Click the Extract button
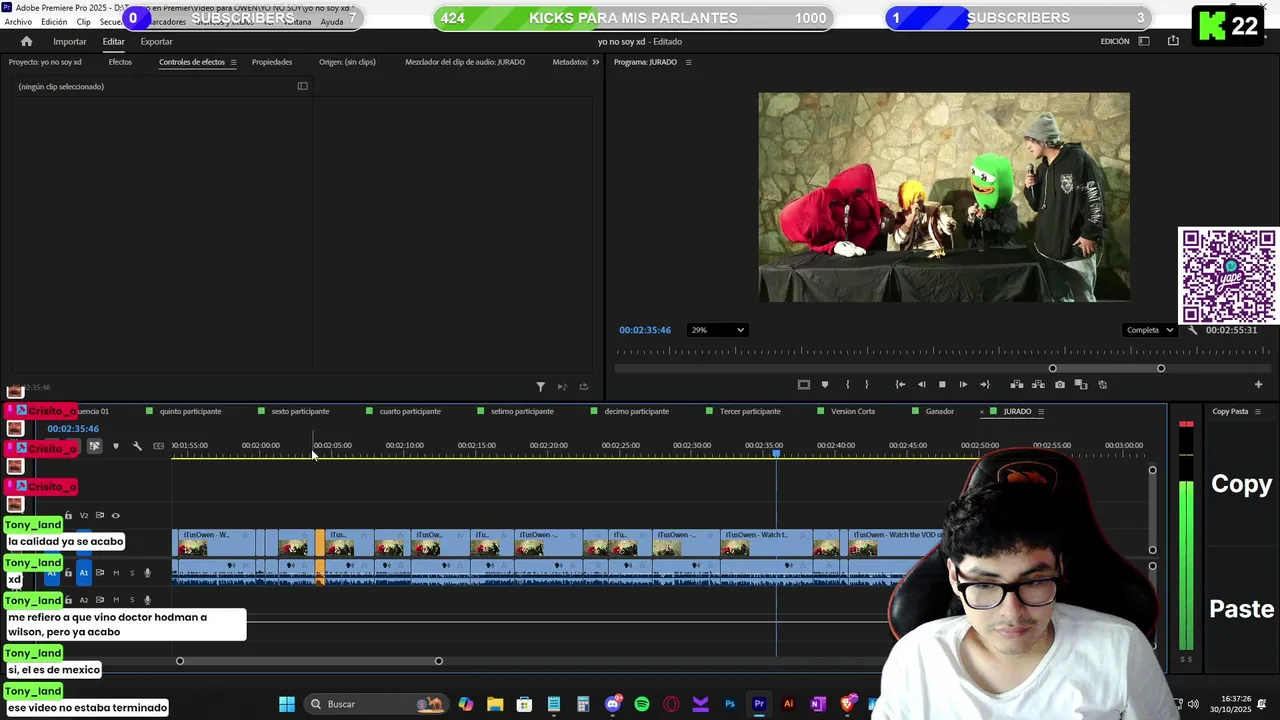1280x720 pixels. (x=1038, y=384)
